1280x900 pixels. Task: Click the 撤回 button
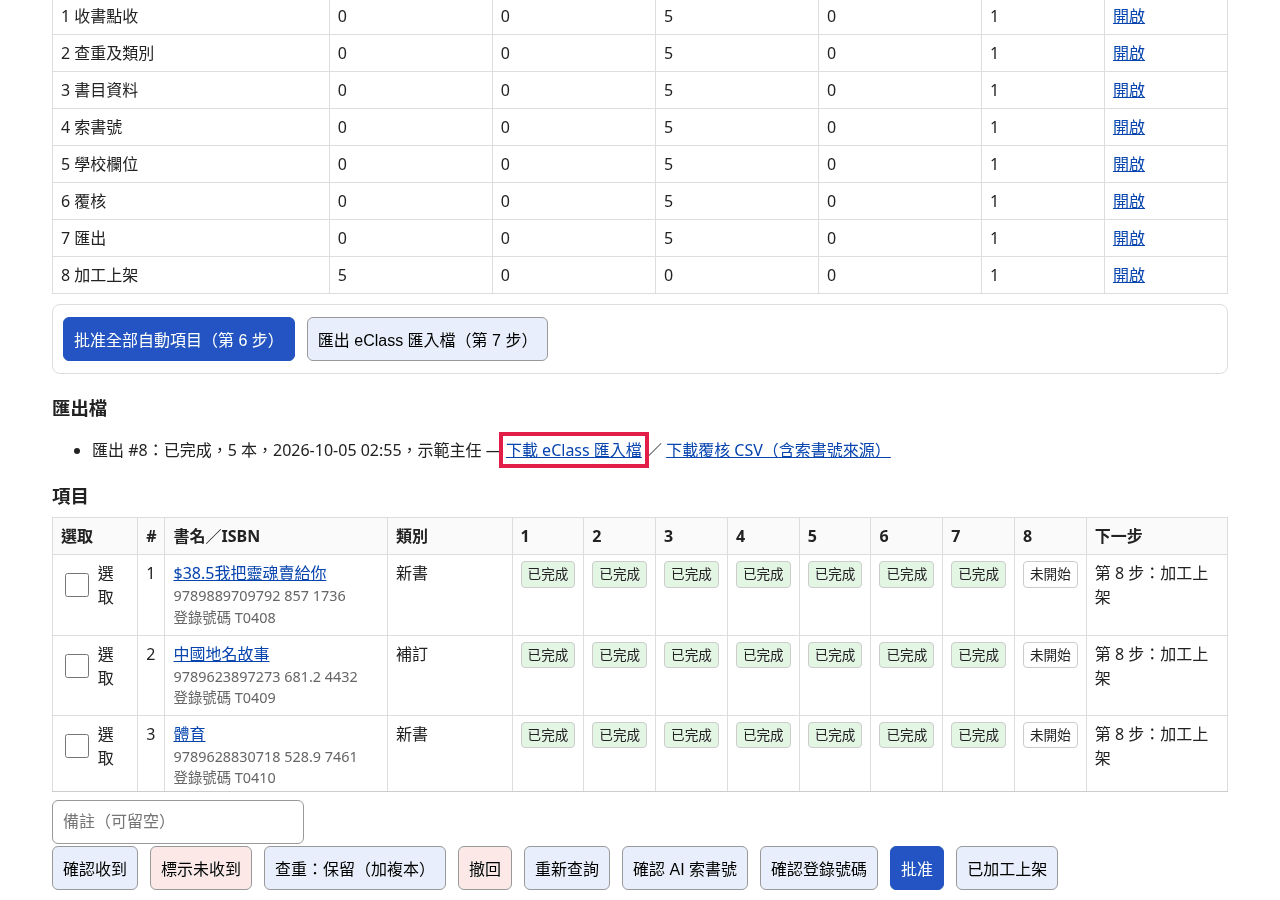click(485, 868)
